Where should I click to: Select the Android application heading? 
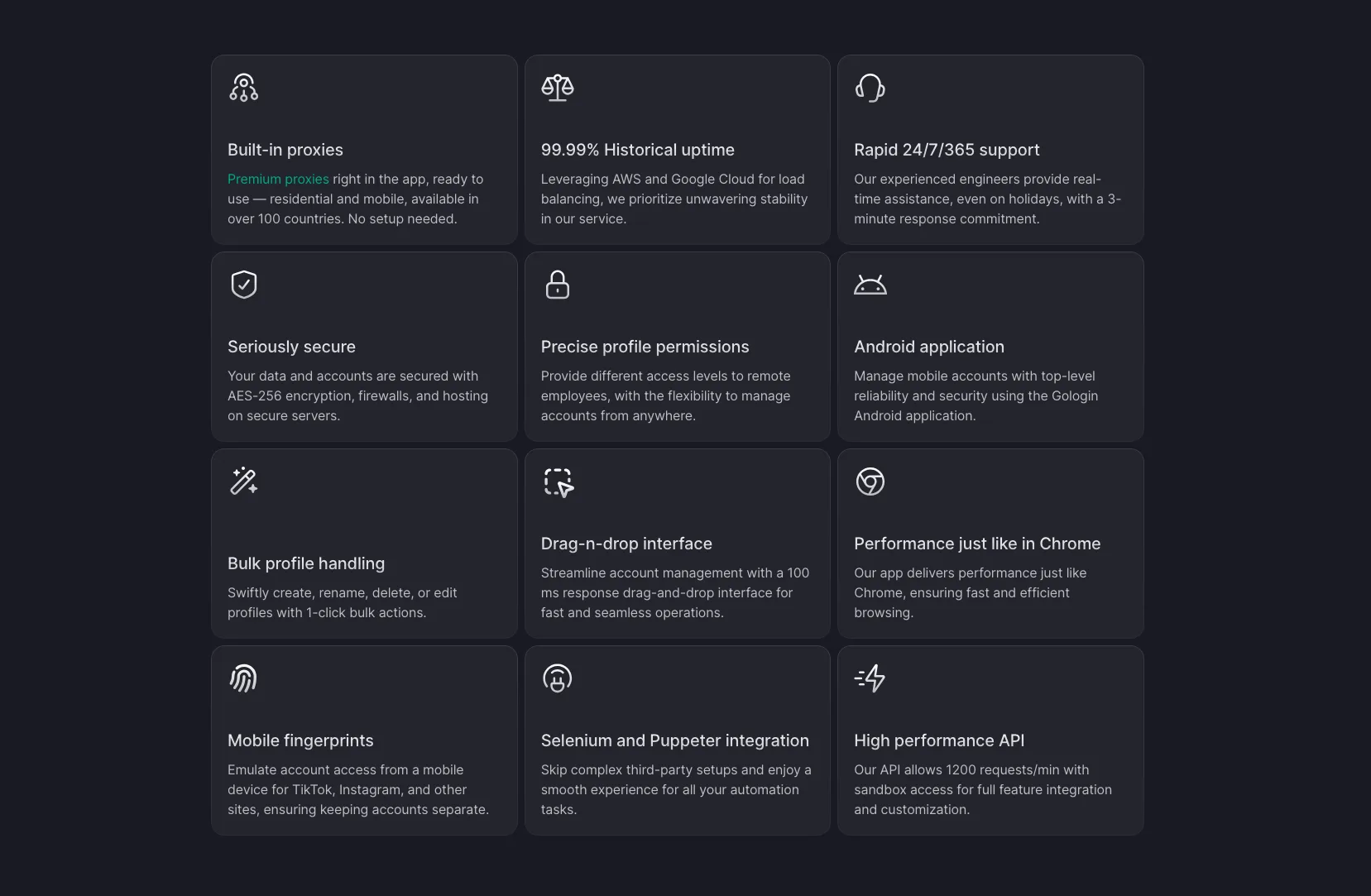(929, 347)
